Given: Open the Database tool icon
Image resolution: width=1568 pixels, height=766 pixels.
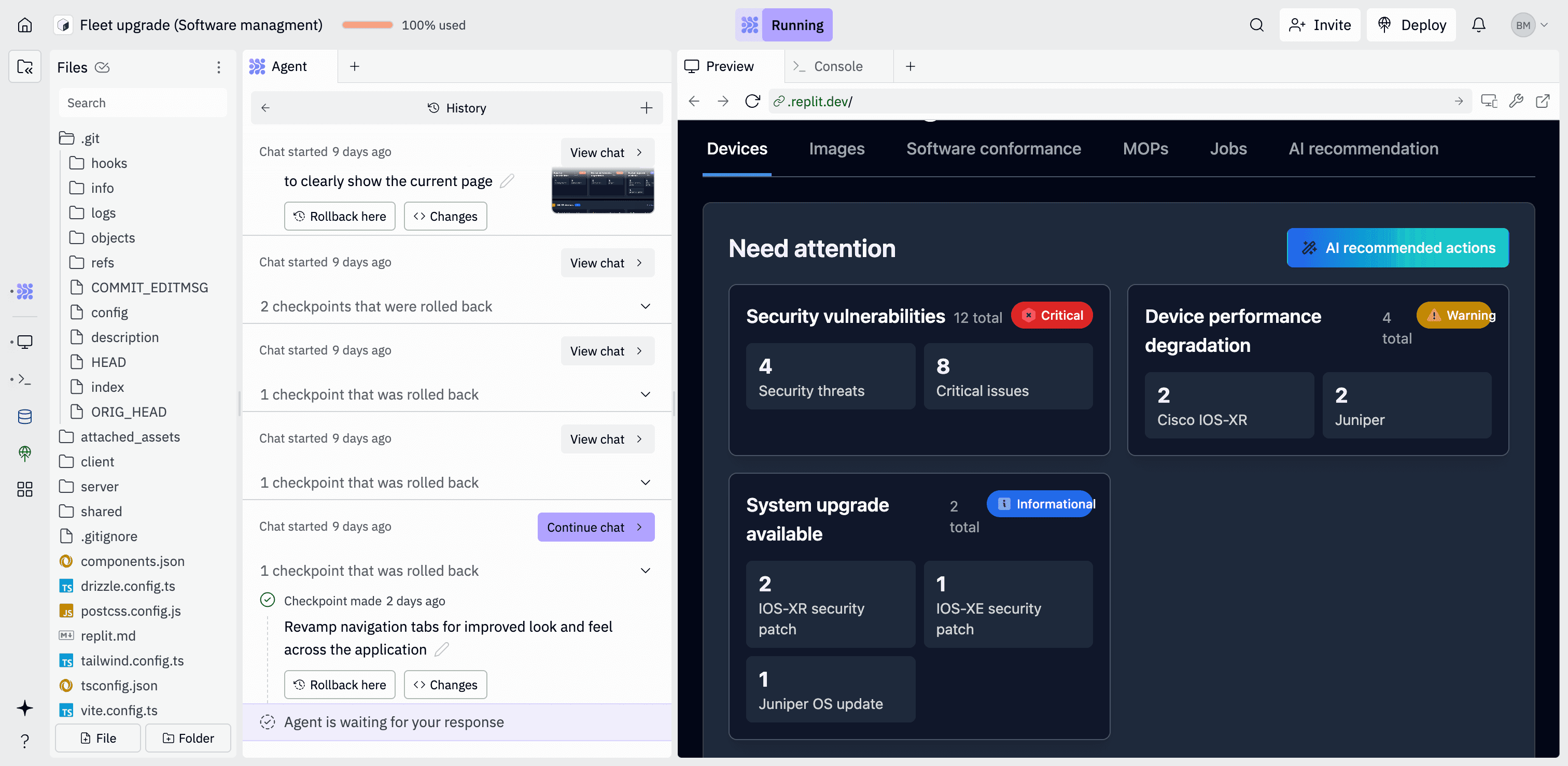Looking at the screenshot, I should pos(24,417).
